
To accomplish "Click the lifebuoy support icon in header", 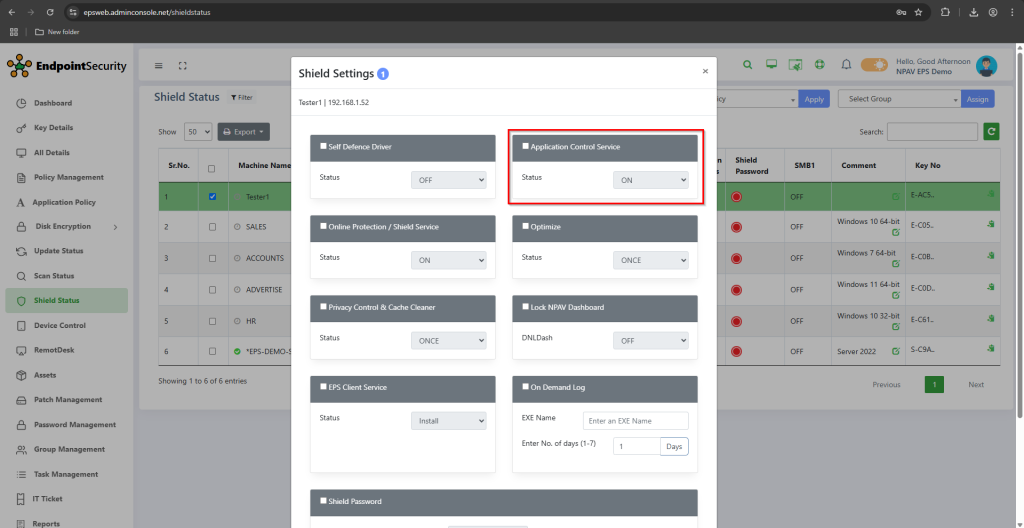I will click(819, 65).
